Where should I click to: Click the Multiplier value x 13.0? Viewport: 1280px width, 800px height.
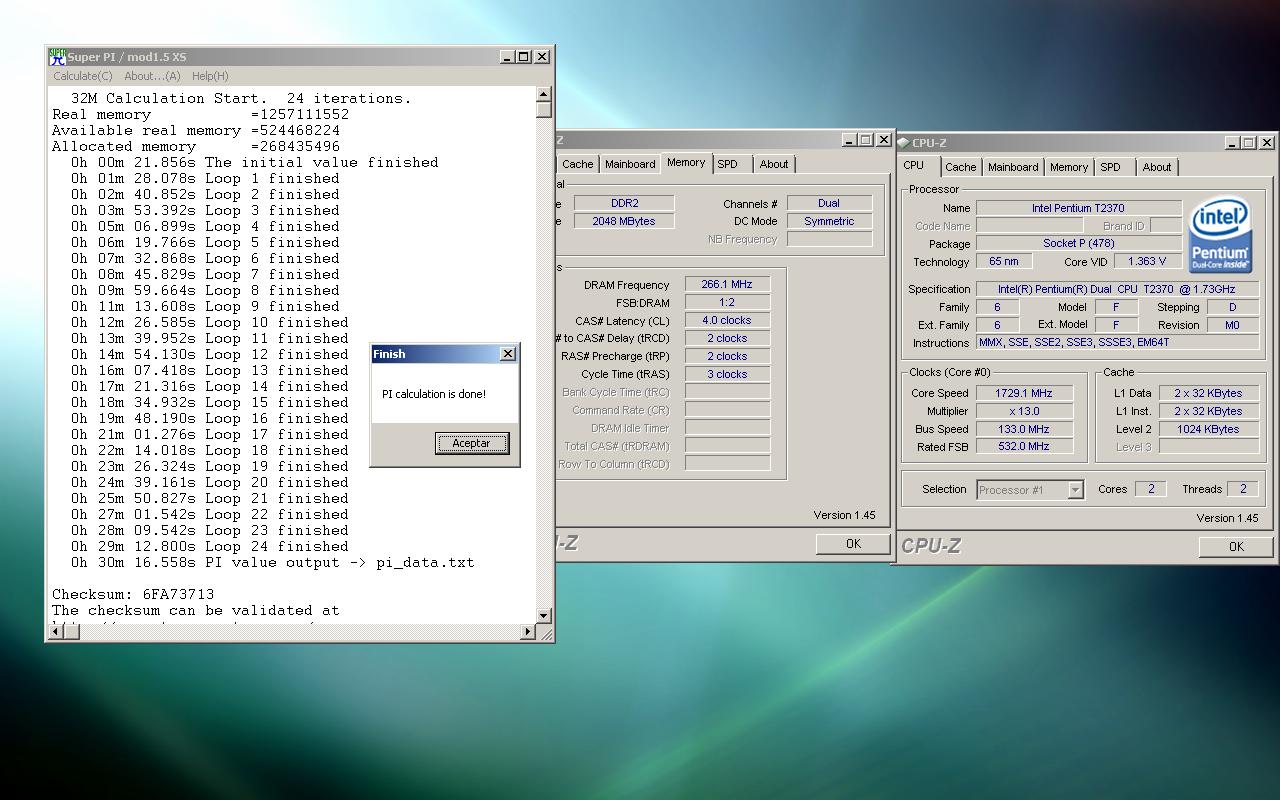pyautogui.click(x=1025, y=411)
